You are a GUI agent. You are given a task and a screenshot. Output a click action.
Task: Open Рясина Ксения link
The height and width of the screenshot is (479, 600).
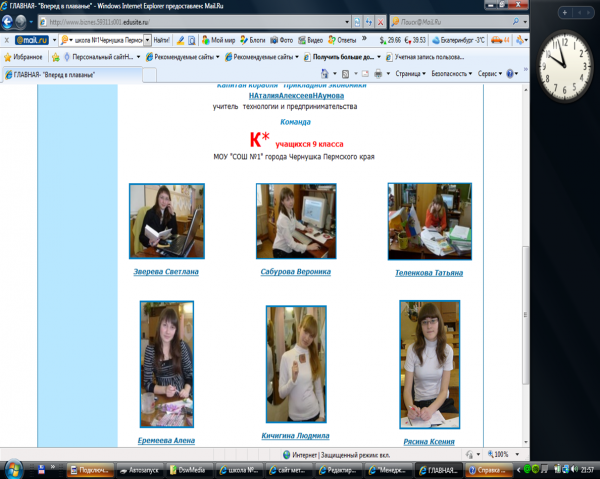pos(429,442)
